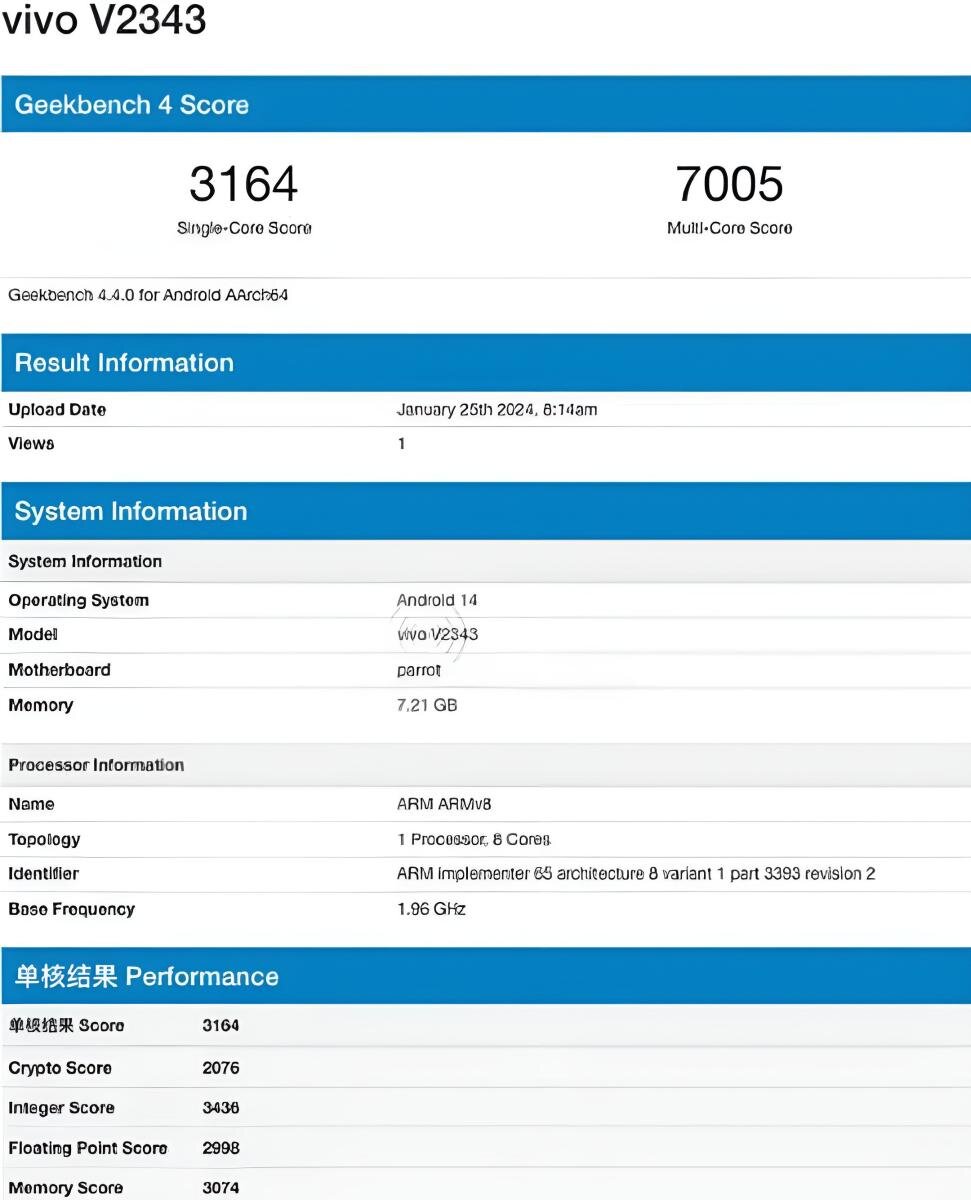The height and width of the screenshot is (1200, 971).
Task: Click the Processor Information subheading
Action: pyautogui.click(x=96, y=765)
